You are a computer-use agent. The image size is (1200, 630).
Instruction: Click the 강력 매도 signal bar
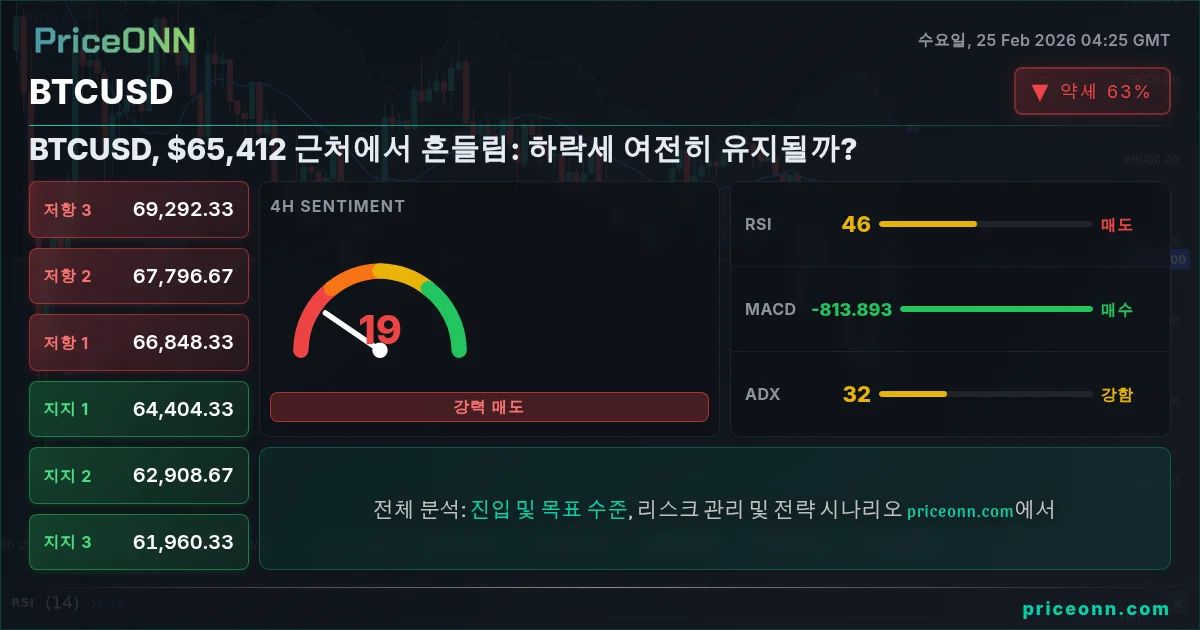(489, 407)
